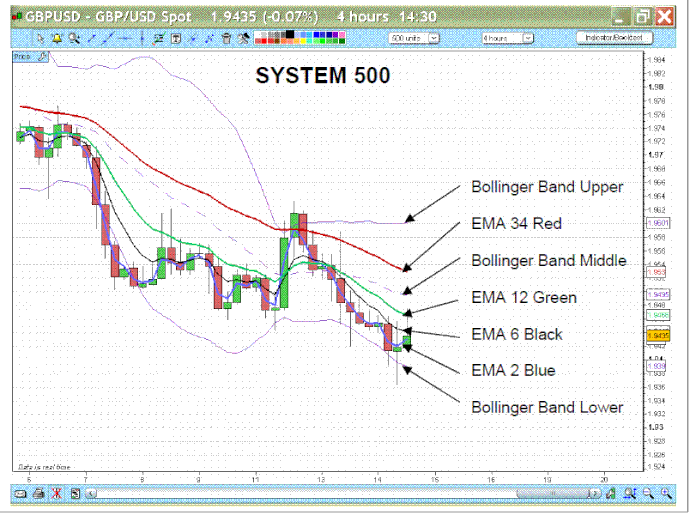Click the Indicator/Backtest button
Screen dimensions: 690x515
614,38
